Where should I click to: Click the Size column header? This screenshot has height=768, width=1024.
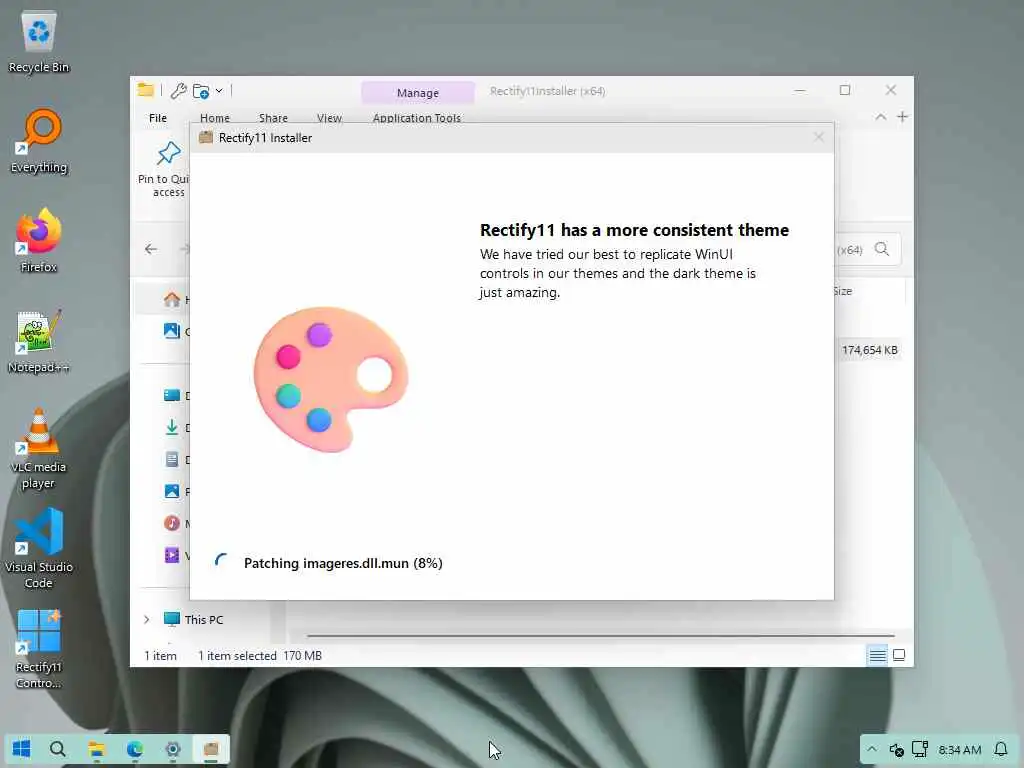pyautogui.click(x=842, y=291)
